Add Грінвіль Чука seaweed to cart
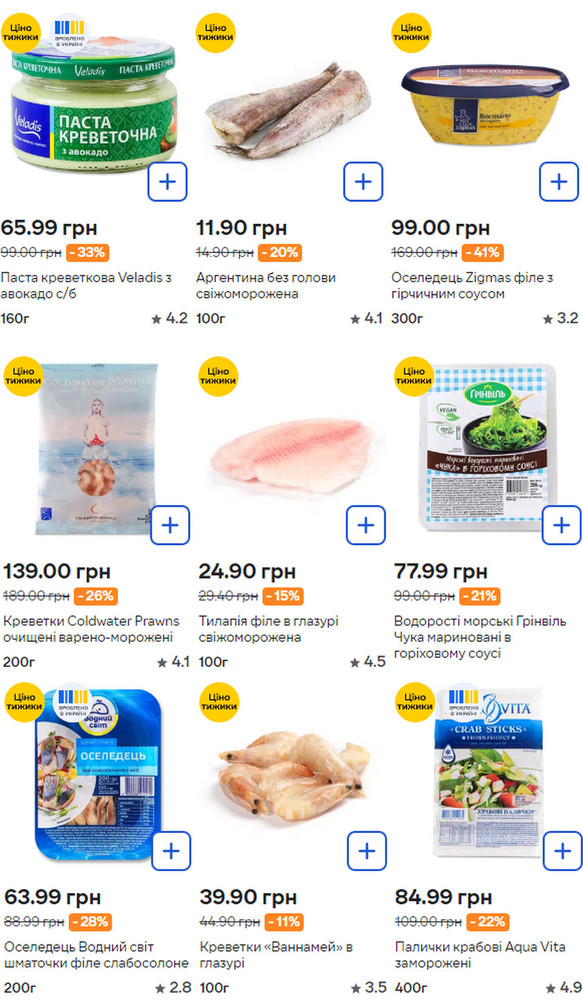This screenshot has height=1000, width=583. [561, 525]
